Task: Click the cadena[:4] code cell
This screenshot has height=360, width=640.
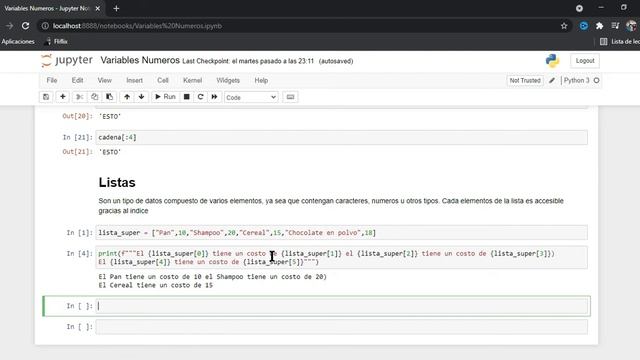Action: [x=342, y=138]
